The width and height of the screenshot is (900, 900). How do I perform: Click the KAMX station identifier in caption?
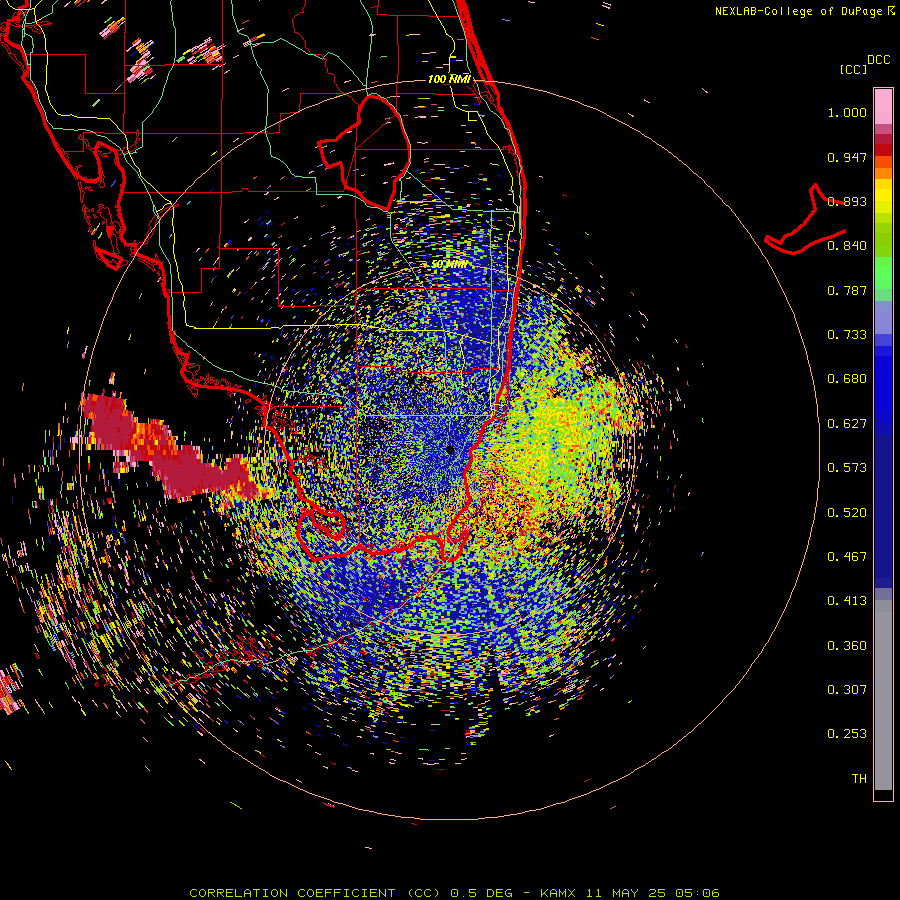560,893
